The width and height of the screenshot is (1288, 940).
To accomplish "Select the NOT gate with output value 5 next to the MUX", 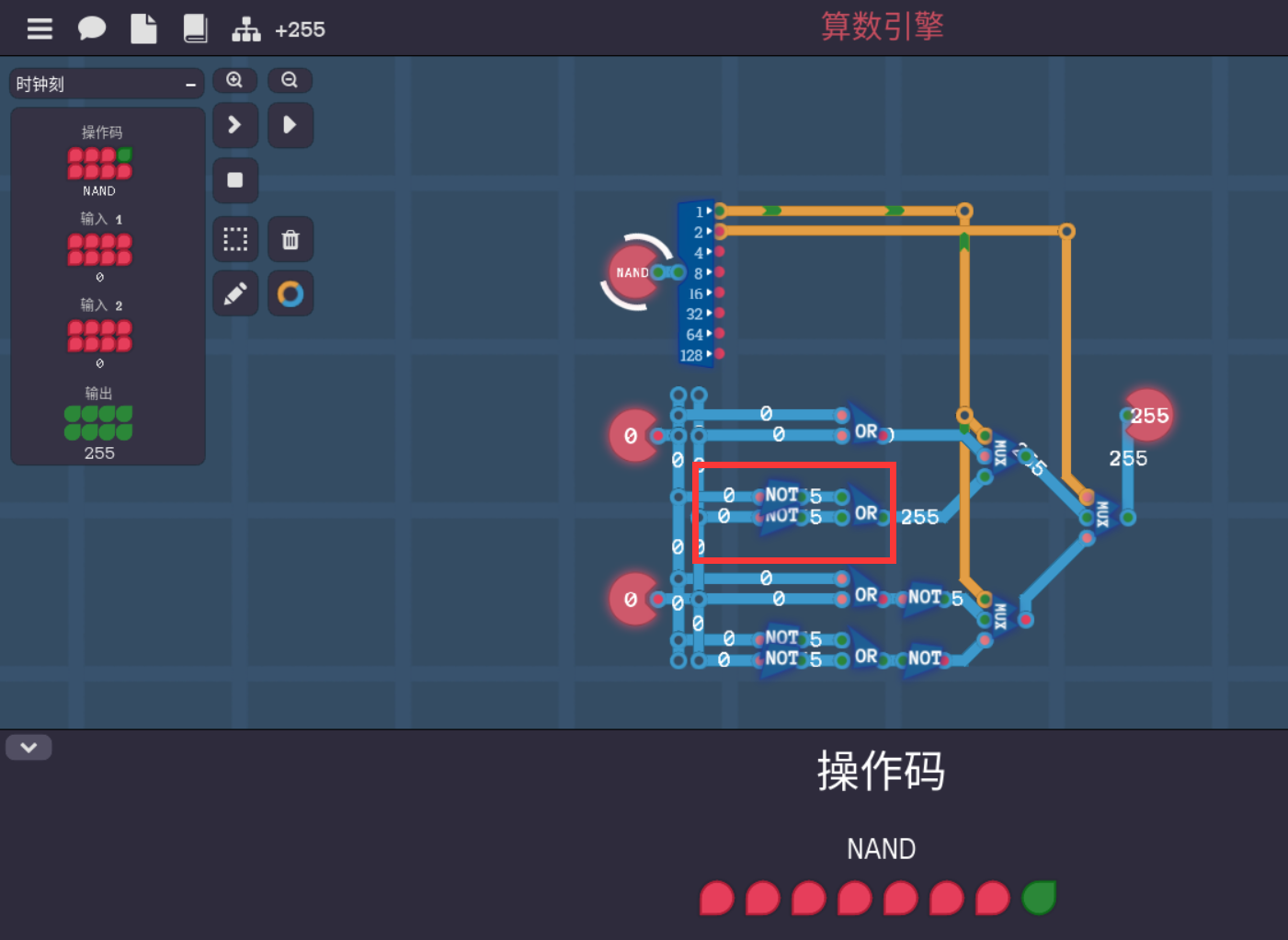I will point(926,597).
